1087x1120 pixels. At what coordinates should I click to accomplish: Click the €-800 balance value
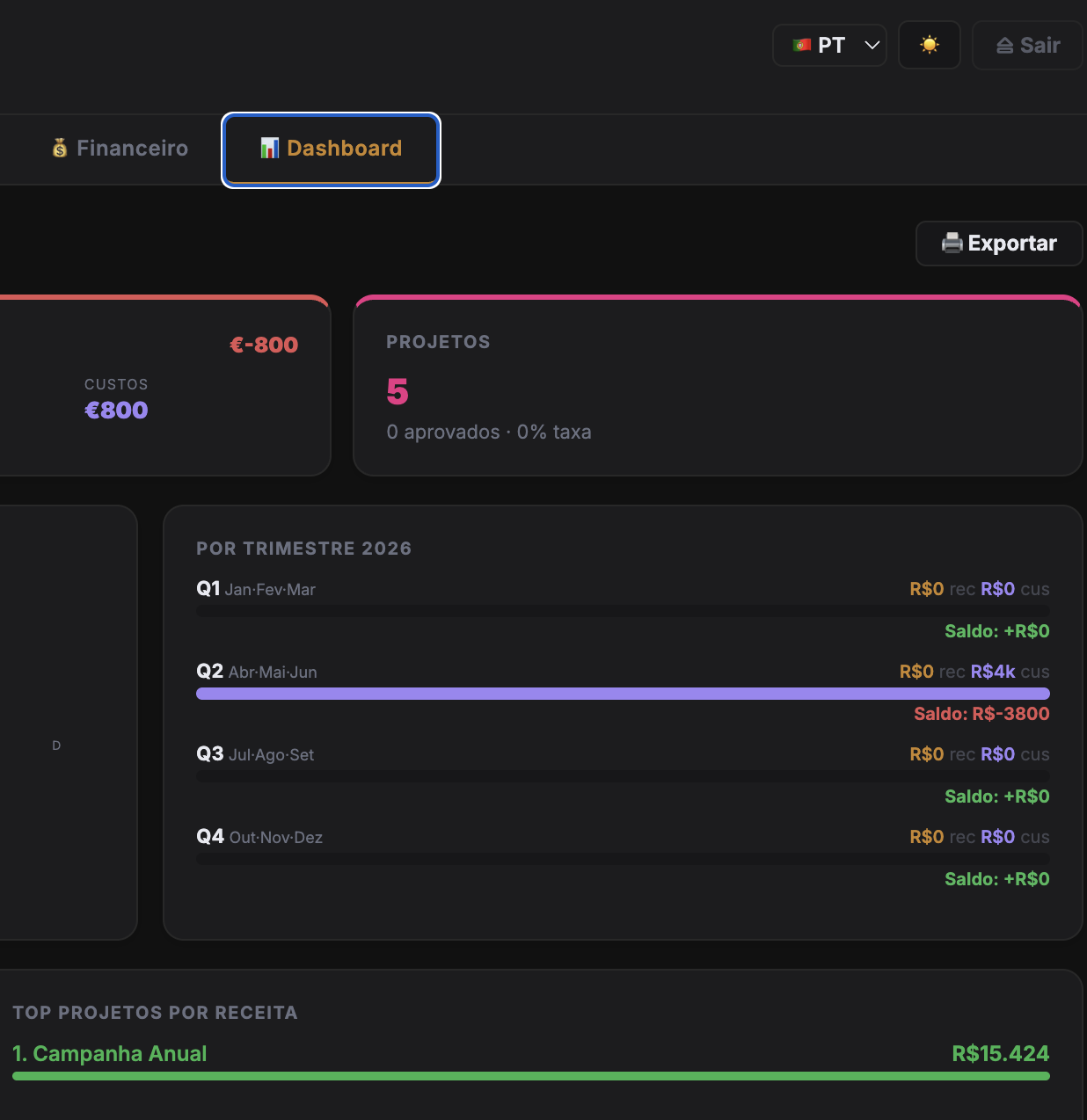pos(264,345)
